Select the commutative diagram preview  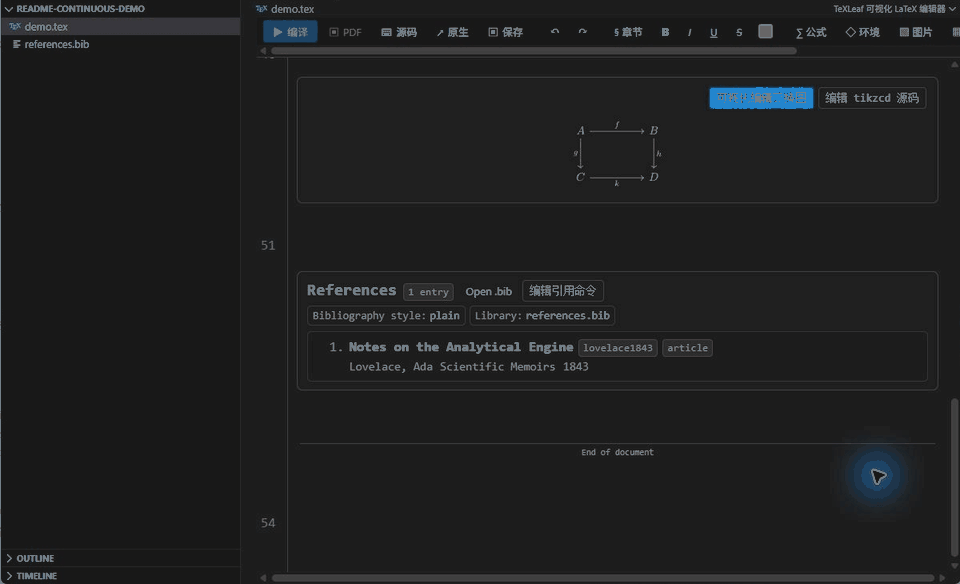pyautogui.click(x=618, y=154)
